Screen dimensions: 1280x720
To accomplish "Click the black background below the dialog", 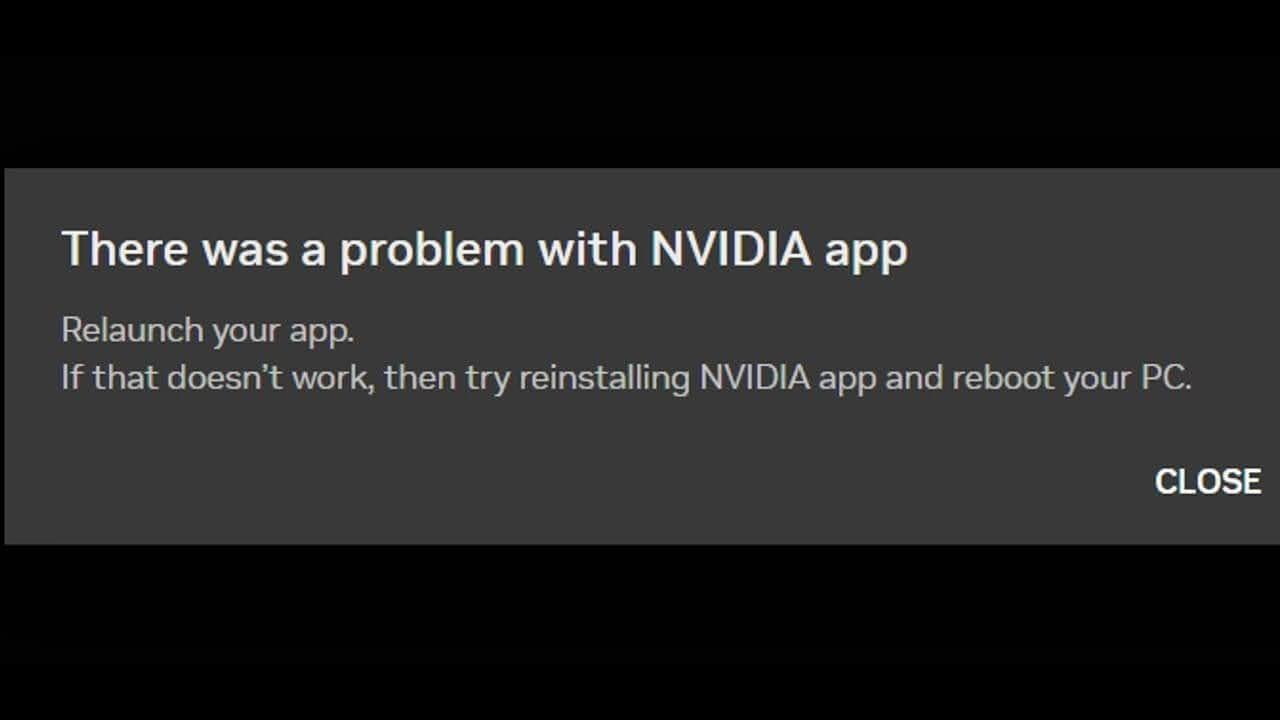I will 640,632.
